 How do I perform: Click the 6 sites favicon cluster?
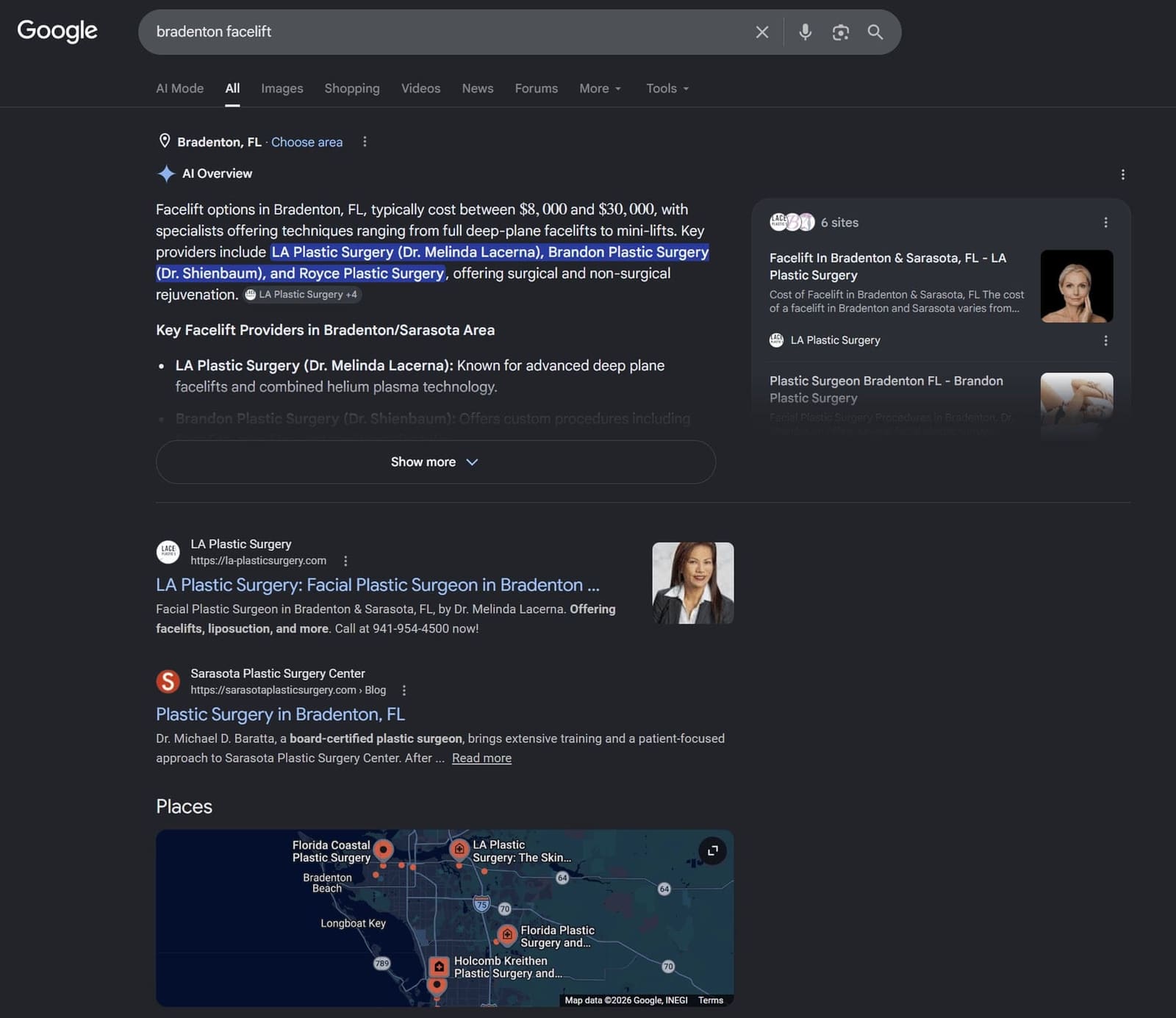pos(792,222)
